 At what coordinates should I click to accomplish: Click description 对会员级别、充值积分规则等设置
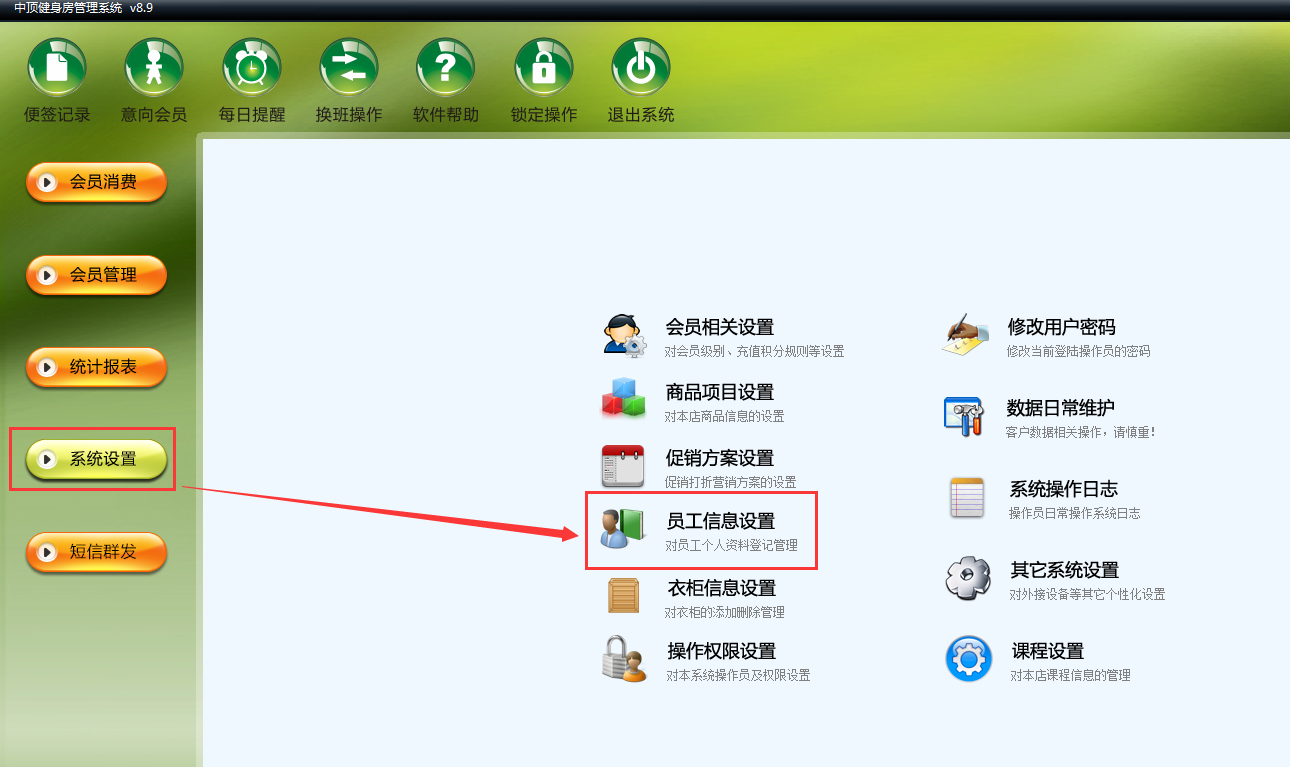click(755, 352)
